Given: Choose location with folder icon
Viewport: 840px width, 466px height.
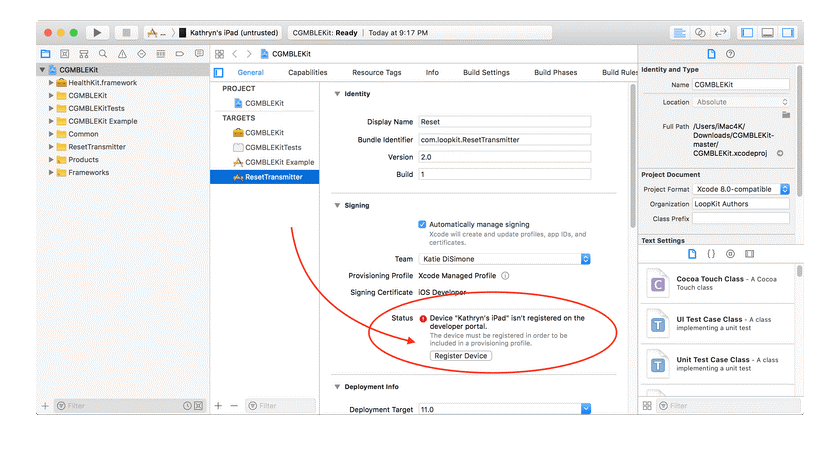Looking at the screenshot, I should [x=786, y=115].
